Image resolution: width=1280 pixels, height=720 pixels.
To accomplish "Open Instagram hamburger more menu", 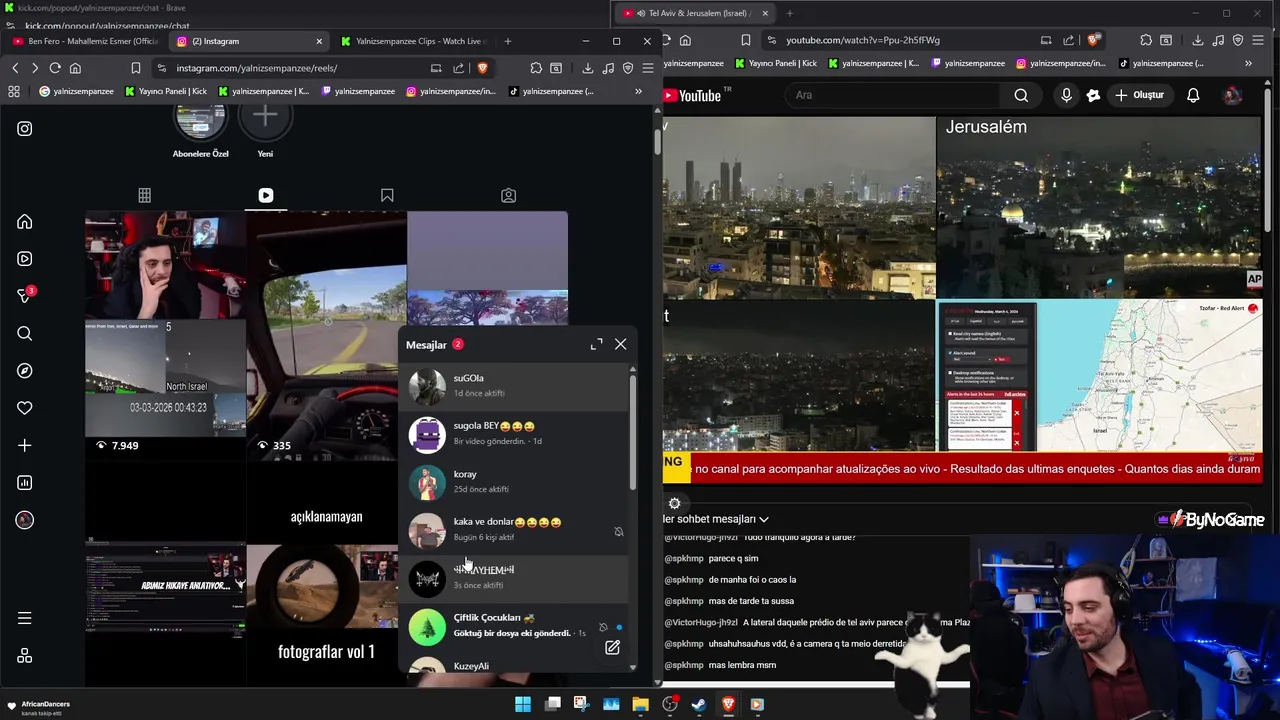I will (x=25, y=618).
